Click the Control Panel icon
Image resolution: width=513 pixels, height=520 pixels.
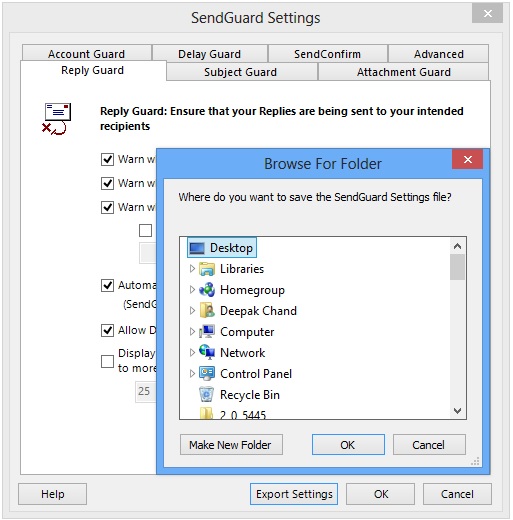[207, 373]
